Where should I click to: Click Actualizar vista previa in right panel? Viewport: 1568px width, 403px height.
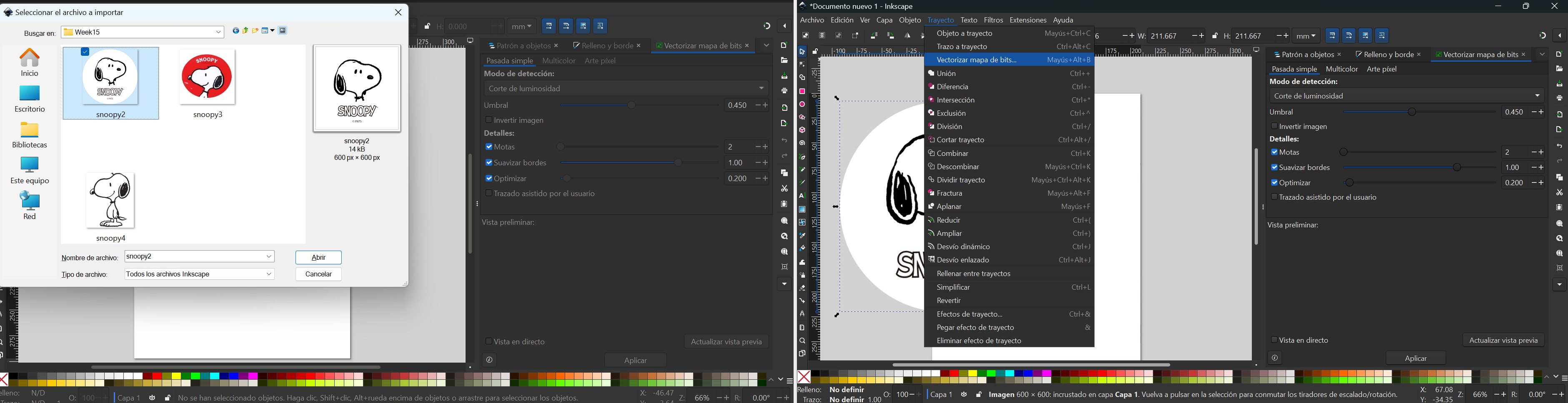coord(1503,340)
